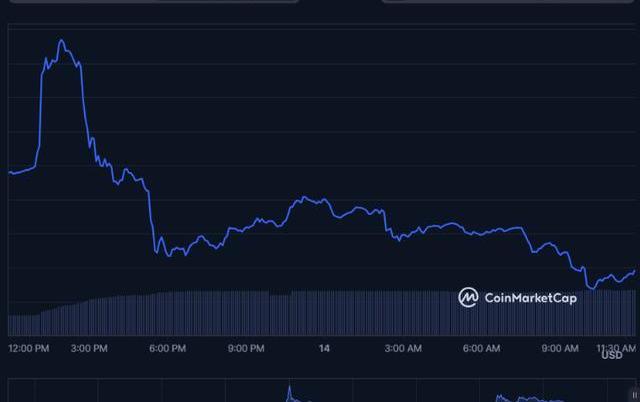
Task: Click the top-right control bar segment
Action: (510, 1)
